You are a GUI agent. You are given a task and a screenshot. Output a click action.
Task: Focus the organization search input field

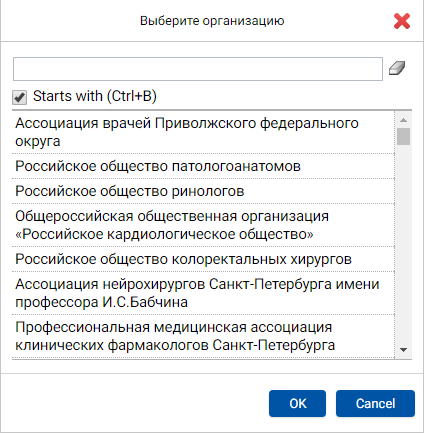[198, 69]
